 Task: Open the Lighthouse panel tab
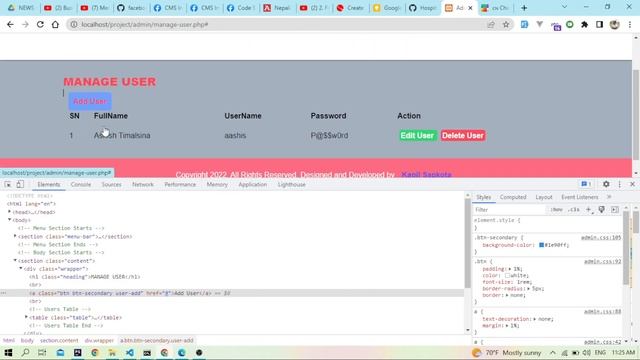pyautogui.click(x=291, y=184)
